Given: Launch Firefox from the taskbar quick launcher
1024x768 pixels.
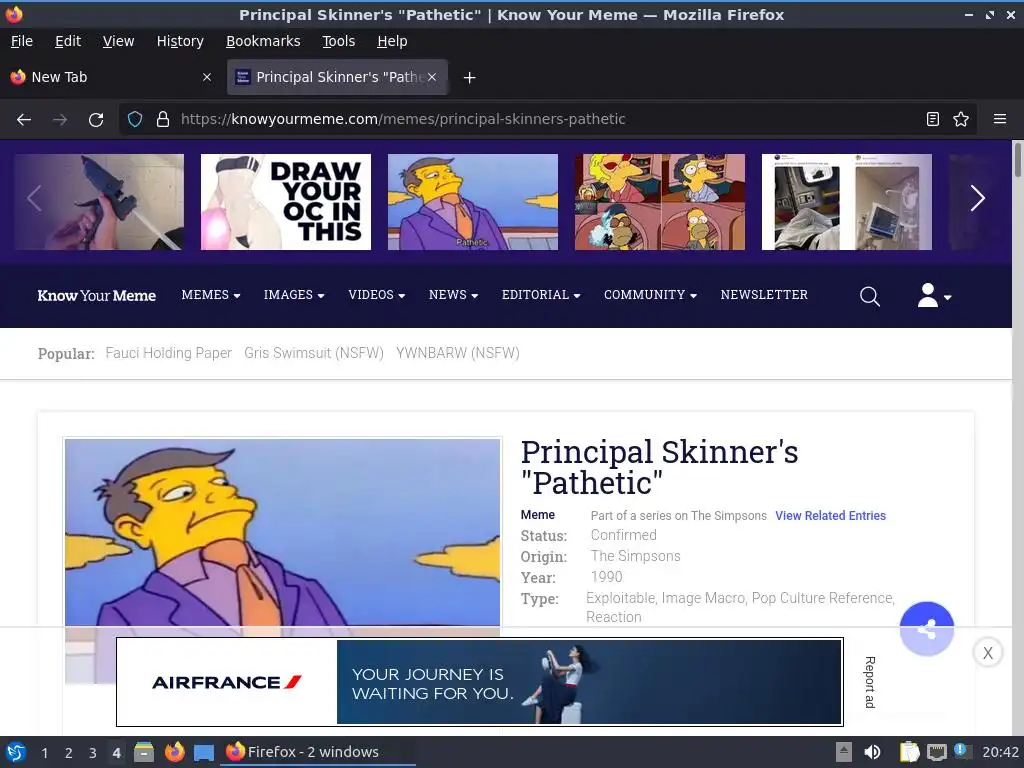Looking at the screenshot, I should coord(174,752).
